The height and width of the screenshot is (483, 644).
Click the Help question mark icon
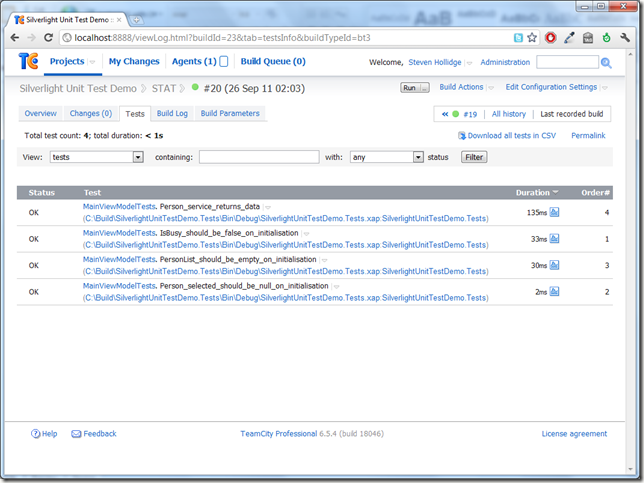click(x=36, y=434)
